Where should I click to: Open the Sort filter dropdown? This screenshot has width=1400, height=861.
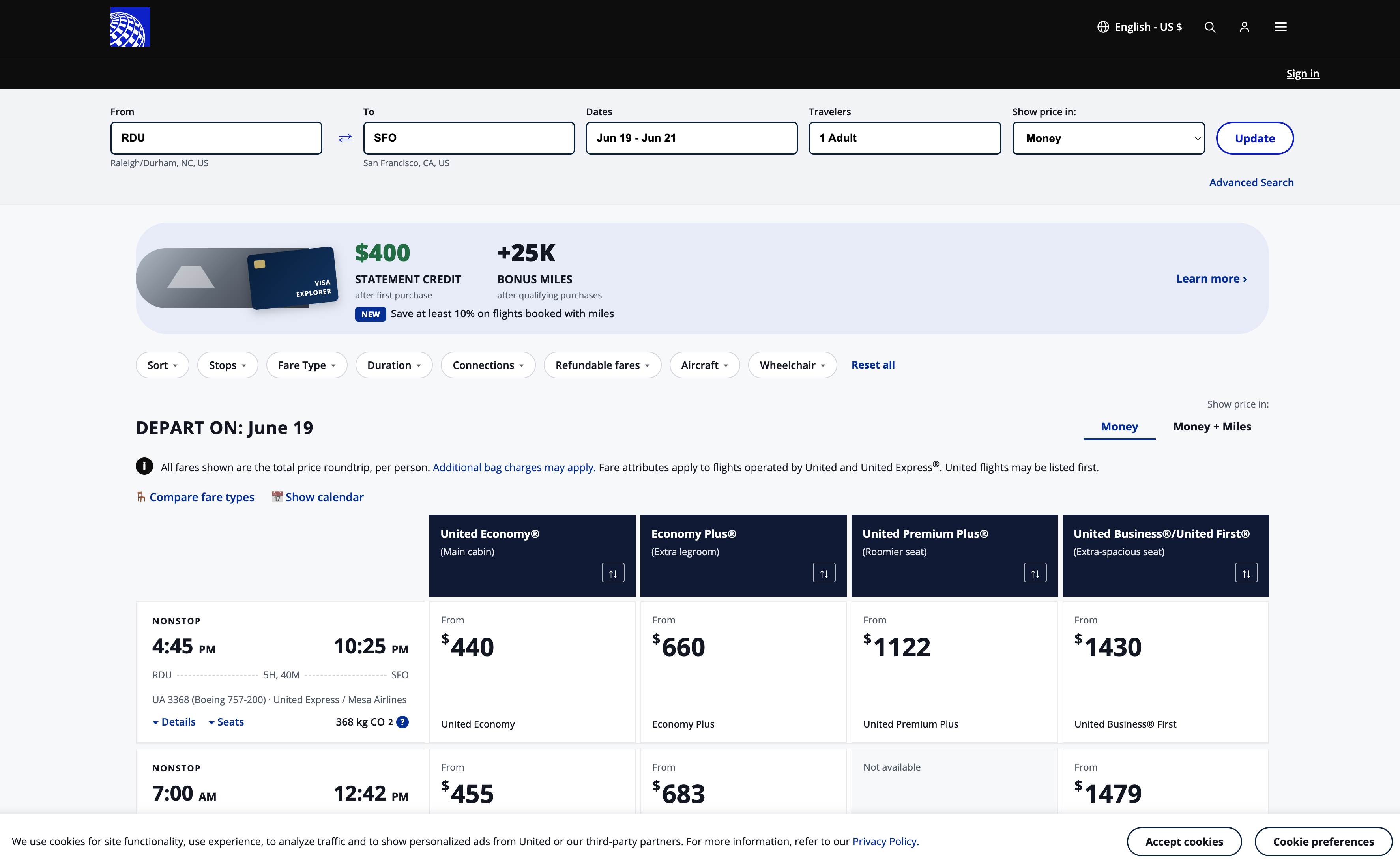pos(162,365)
